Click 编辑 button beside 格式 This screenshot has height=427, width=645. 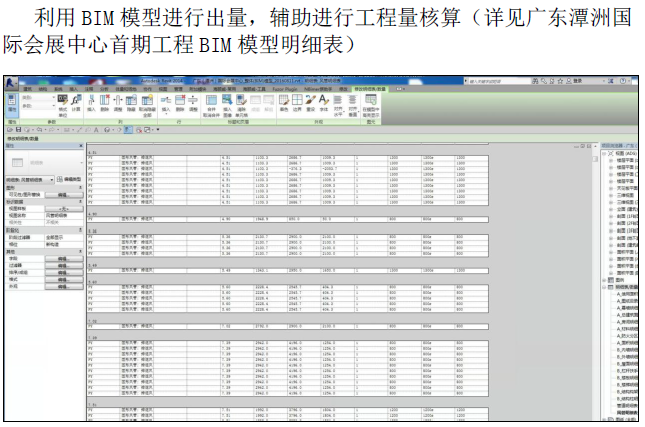(x=64, y=280)
